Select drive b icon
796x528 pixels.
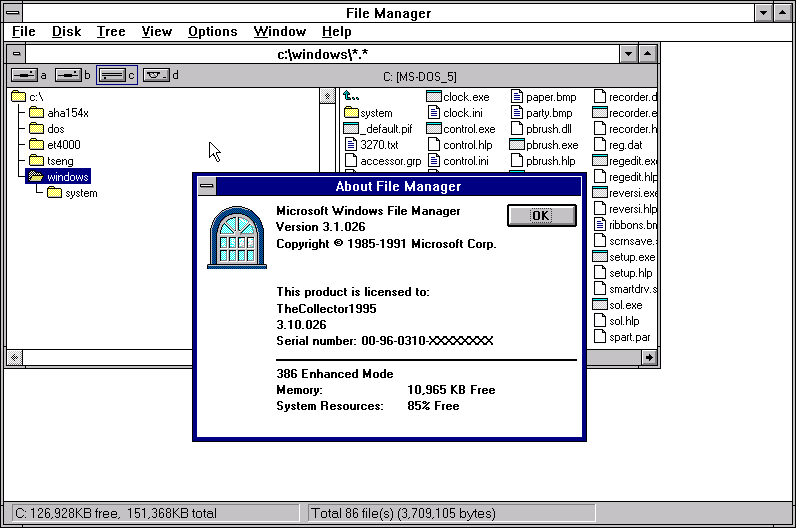pos(68,75)
